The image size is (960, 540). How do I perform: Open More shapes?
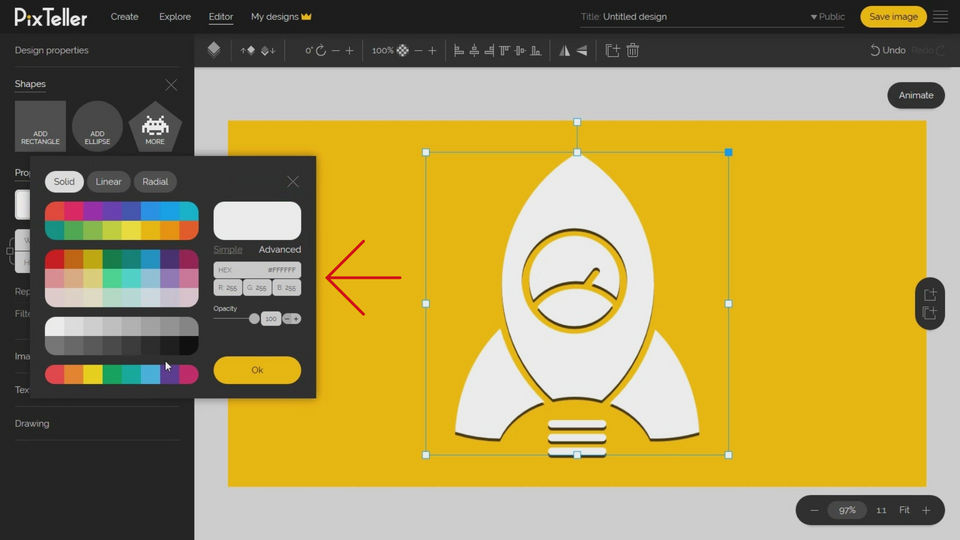(x=155, y=127)
